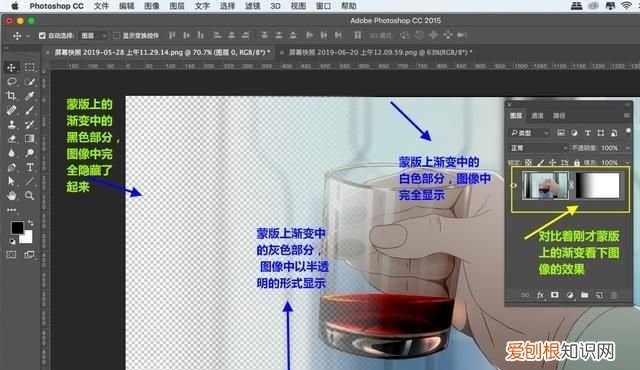Viewport: 640px width, 370px height.
Task: Switch to the 路径 tab
Action: pyautogui.click(x=559, y=116)
